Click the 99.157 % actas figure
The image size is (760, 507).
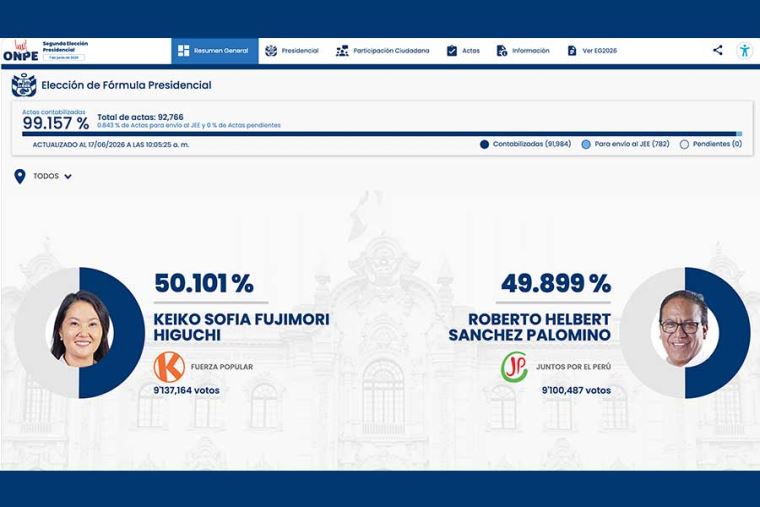[56, 123]
